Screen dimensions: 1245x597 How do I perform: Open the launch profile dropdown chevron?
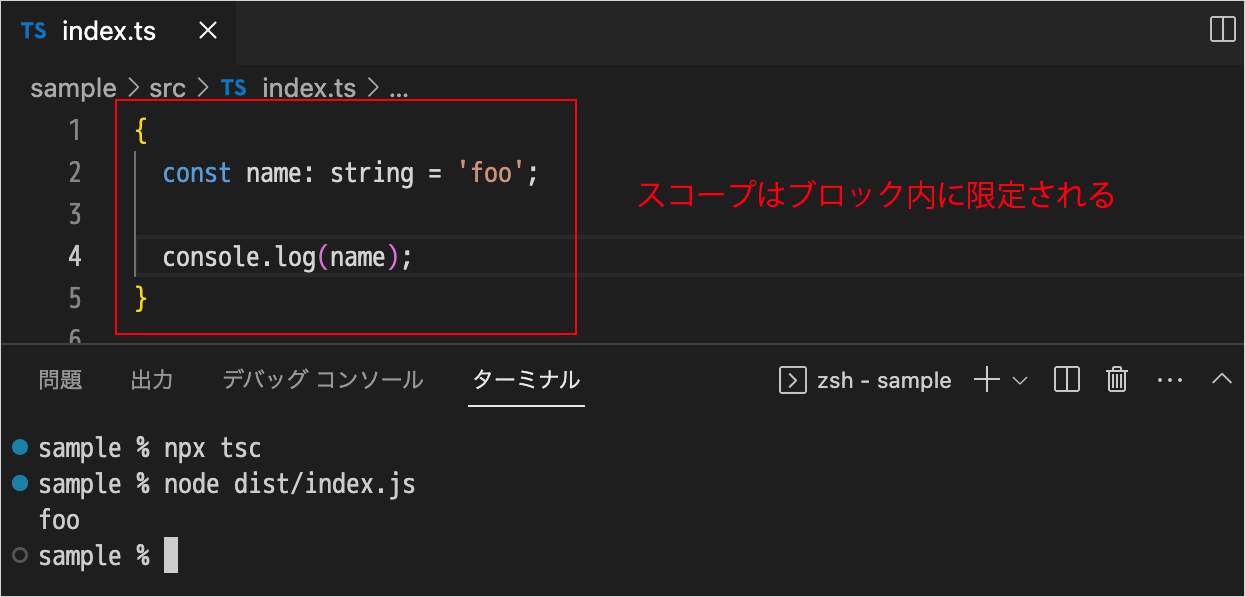coord(1020,380)
